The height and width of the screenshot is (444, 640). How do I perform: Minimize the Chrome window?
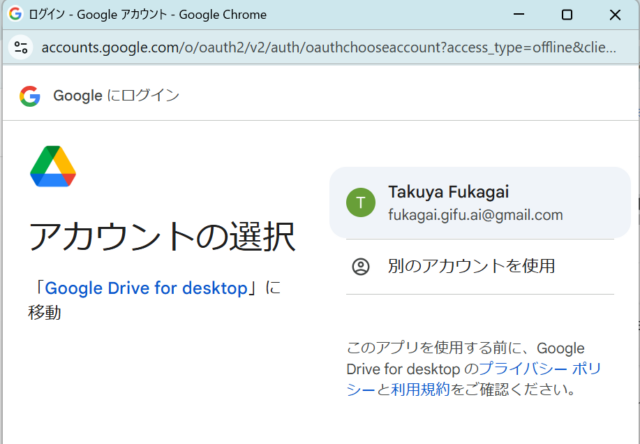[518, 14]
